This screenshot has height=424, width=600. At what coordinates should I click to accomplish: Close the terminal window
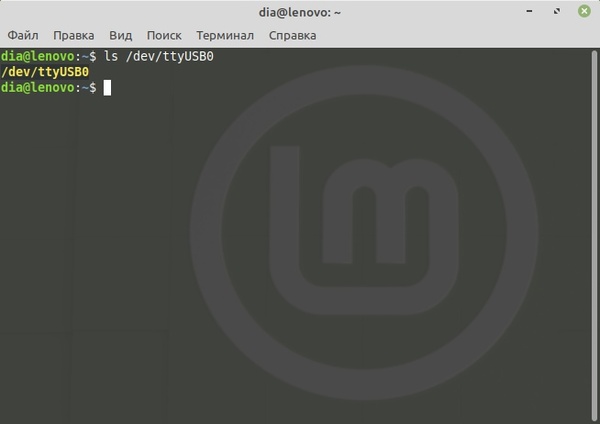click(581, 12)
